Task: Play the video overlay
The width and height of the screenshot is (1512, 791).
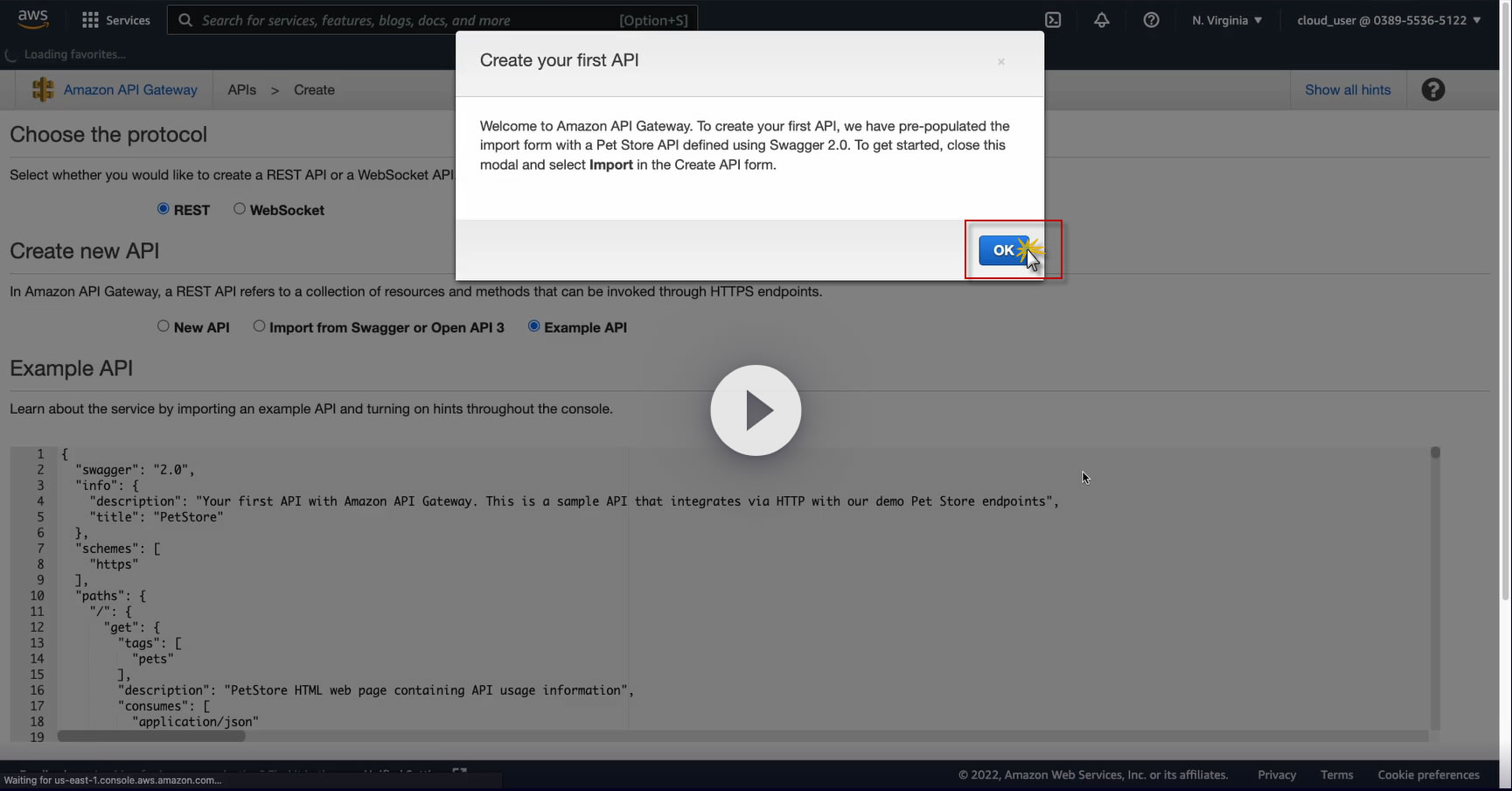Action: (756, 410)
